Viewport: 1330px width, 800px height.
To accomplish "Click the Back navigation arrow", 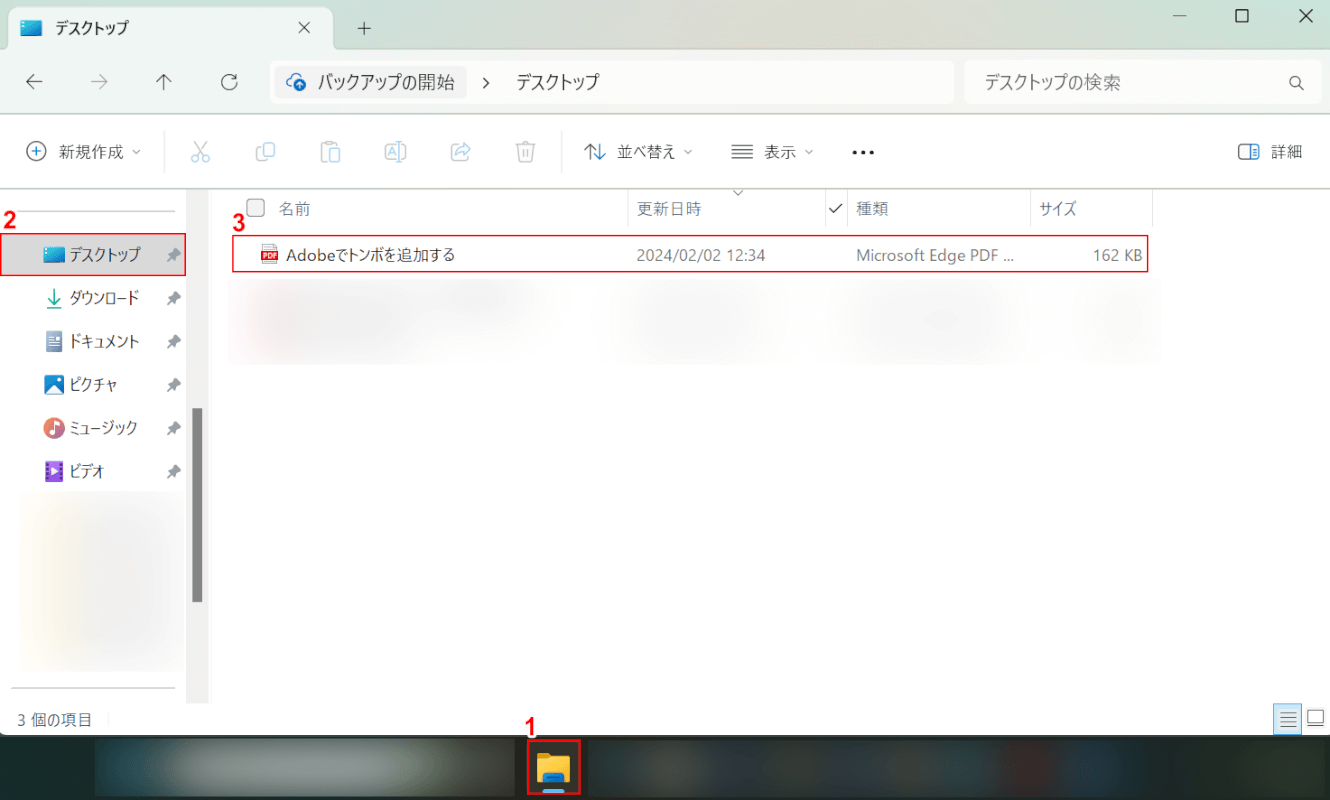I will click(x=34, y=82).
